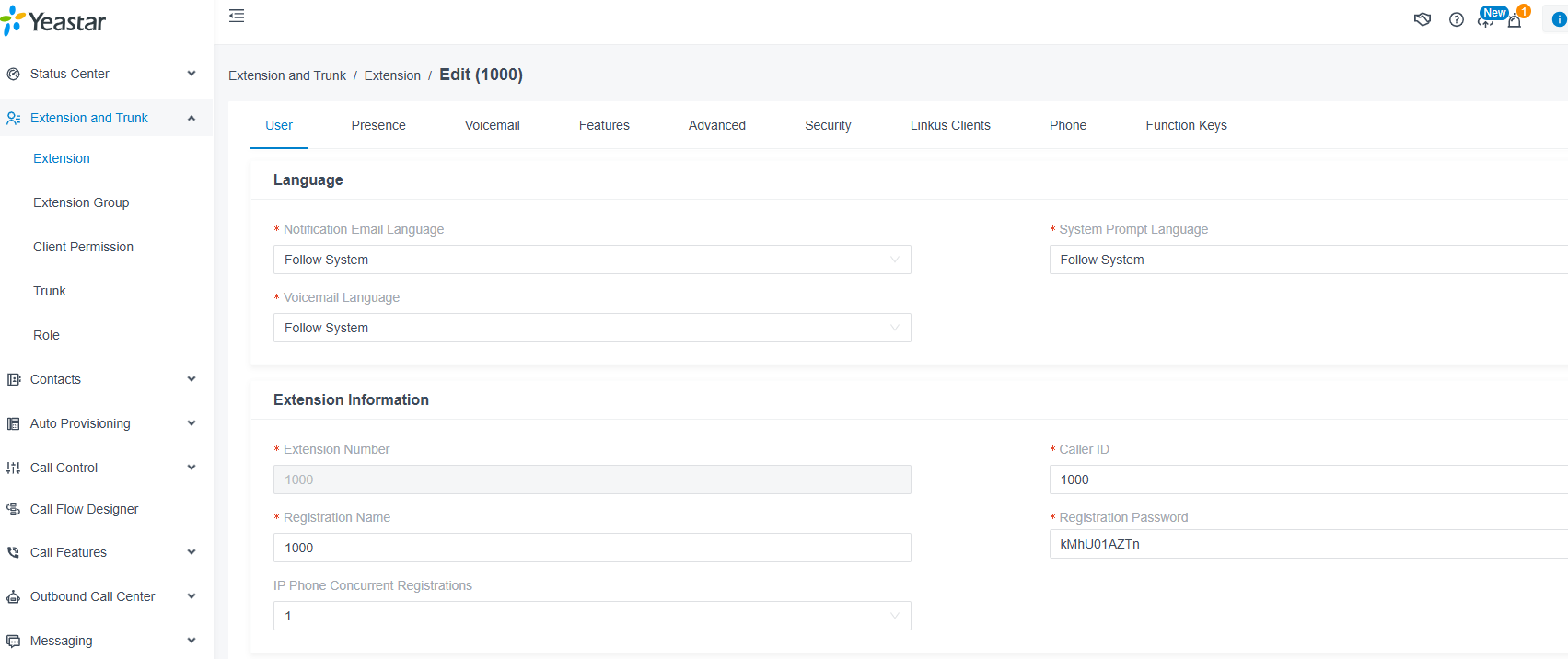
Task: Expand the Messaging menu chevron
Action: click(x=192, y=641)
